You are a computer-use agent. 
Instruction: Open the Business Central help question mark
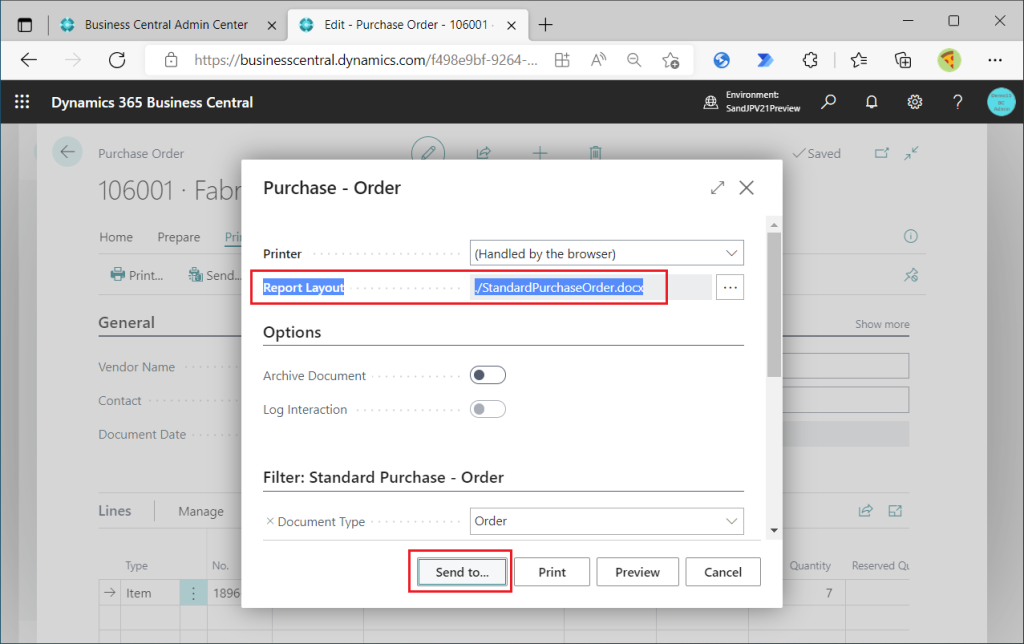click(957, 102)
